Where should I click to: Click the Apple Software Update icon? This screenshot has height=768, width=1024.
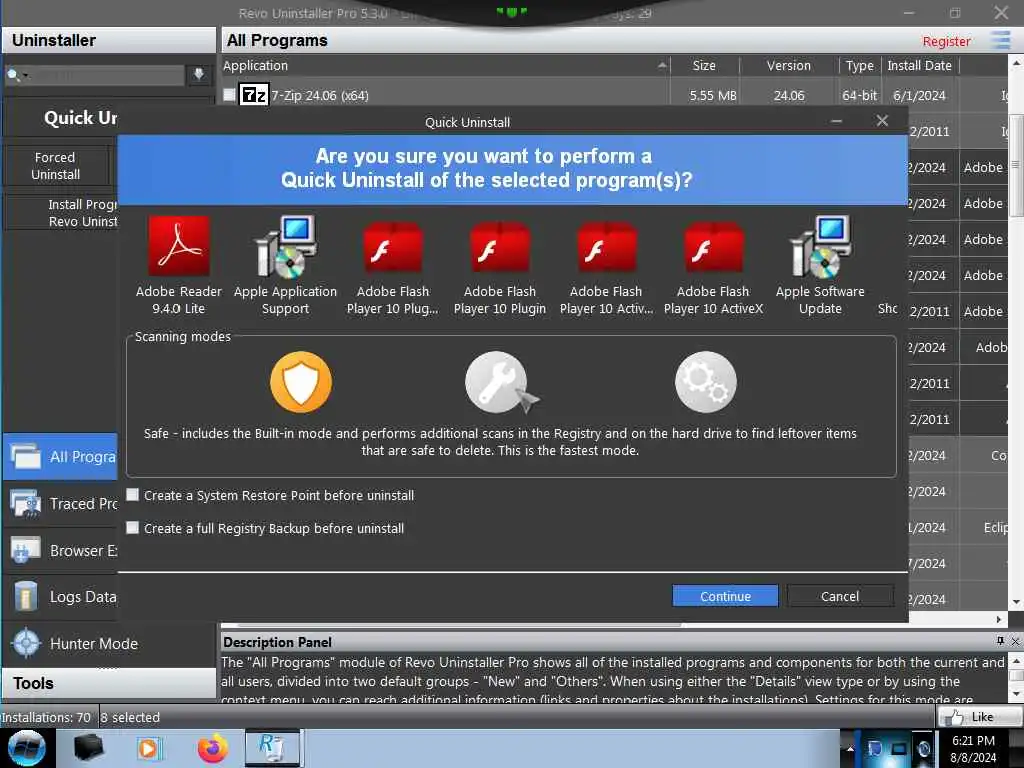tap(820, 246)
